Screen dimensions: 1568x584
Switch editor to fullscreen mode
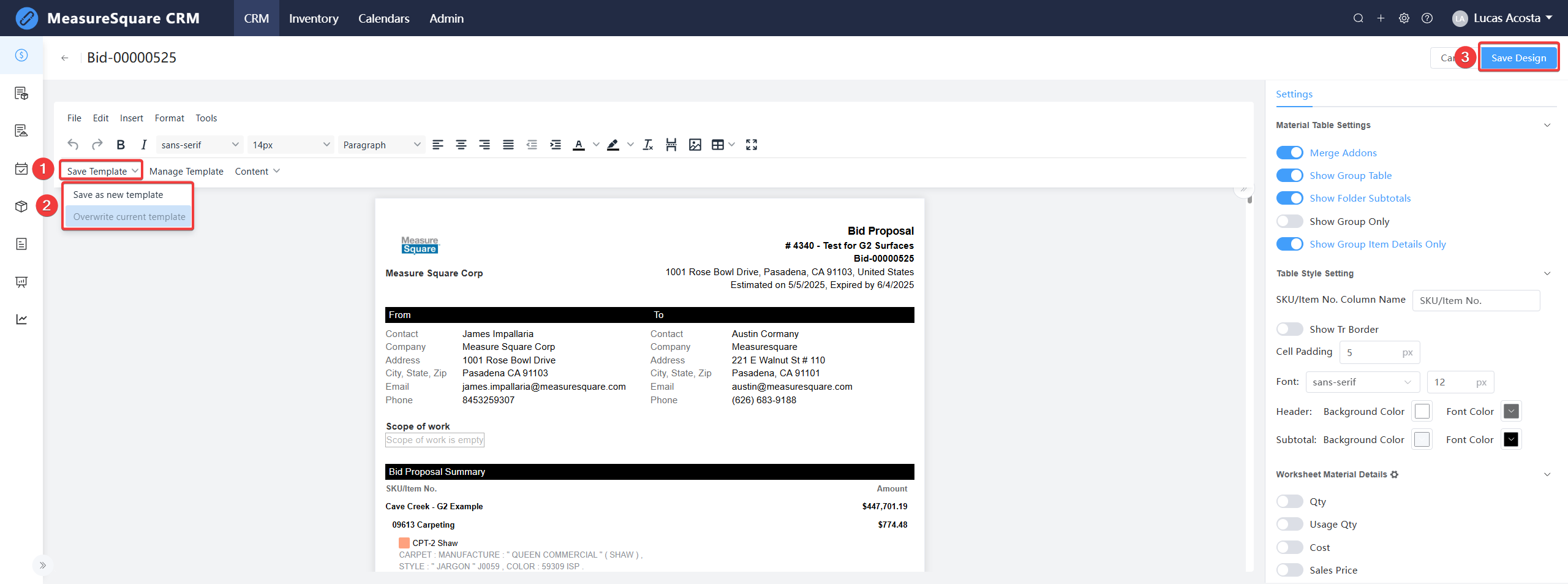[x=752, y=145]
